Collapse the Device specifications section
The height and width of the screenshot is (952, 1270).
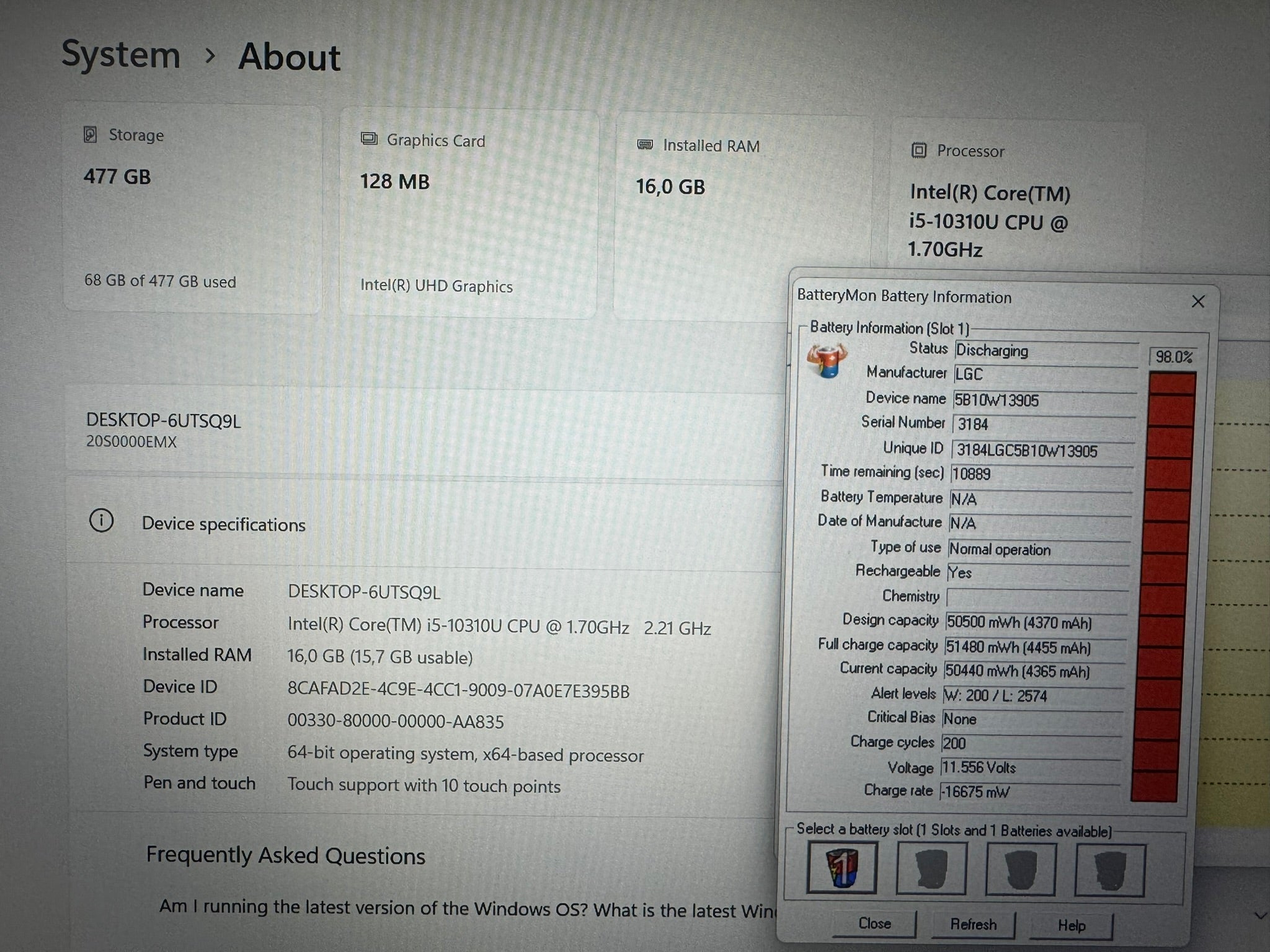tap(223, 524)
